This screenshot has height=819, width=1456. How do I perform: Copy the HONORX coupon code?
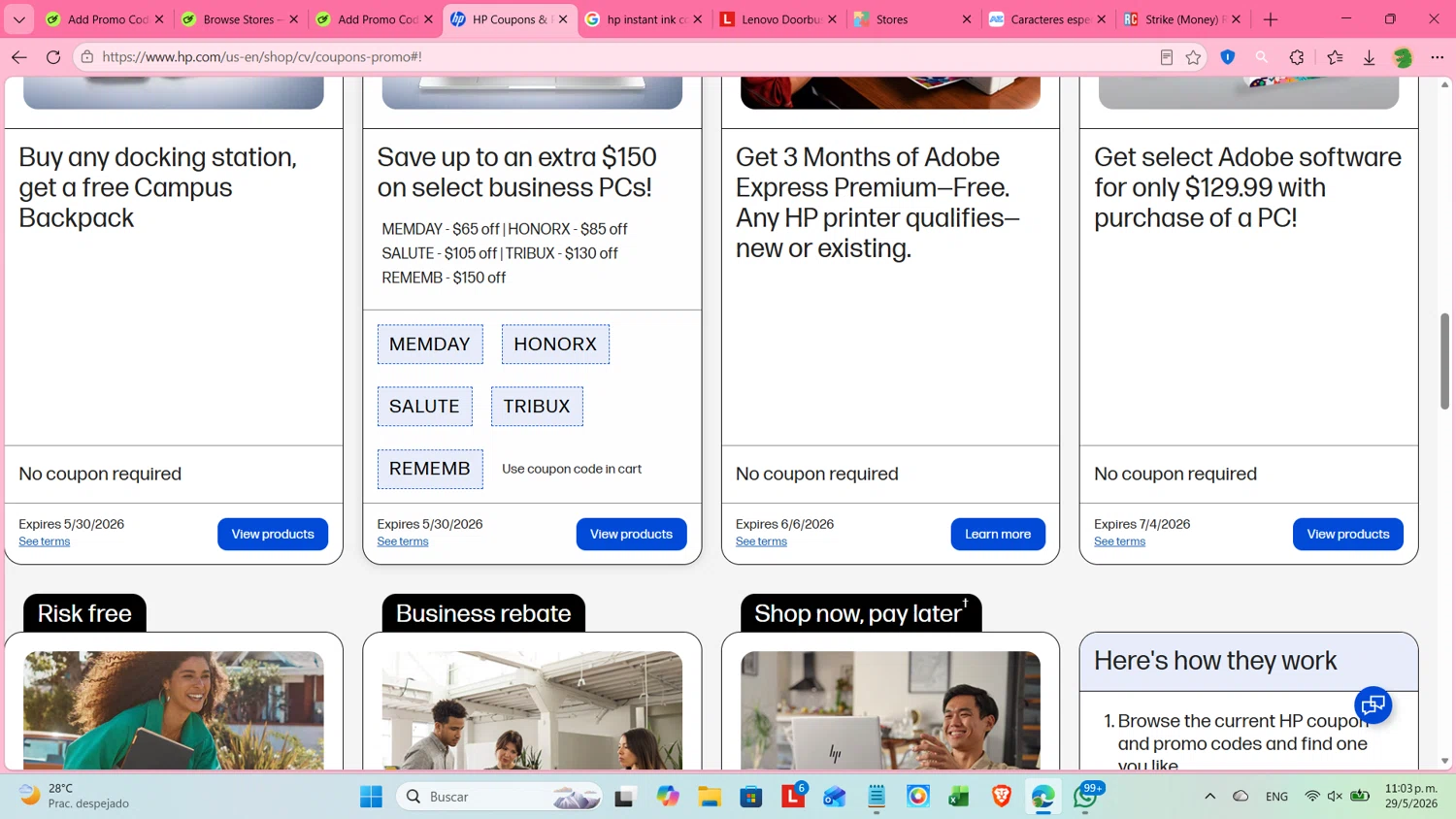[x=555, y=344]
